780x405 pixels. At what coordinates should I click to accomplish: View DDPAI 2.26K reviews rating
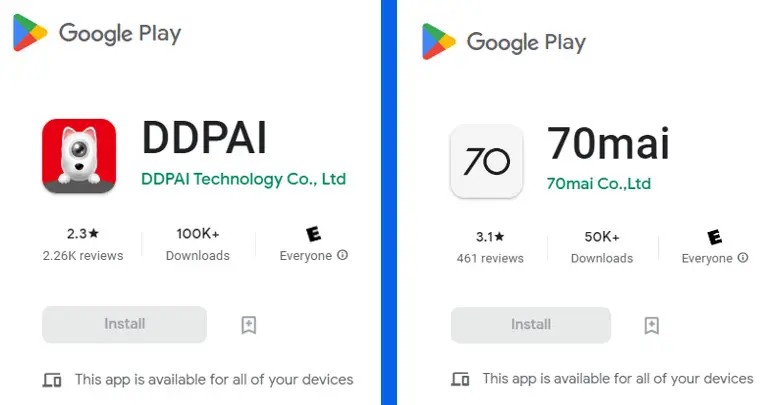(83, 244)
